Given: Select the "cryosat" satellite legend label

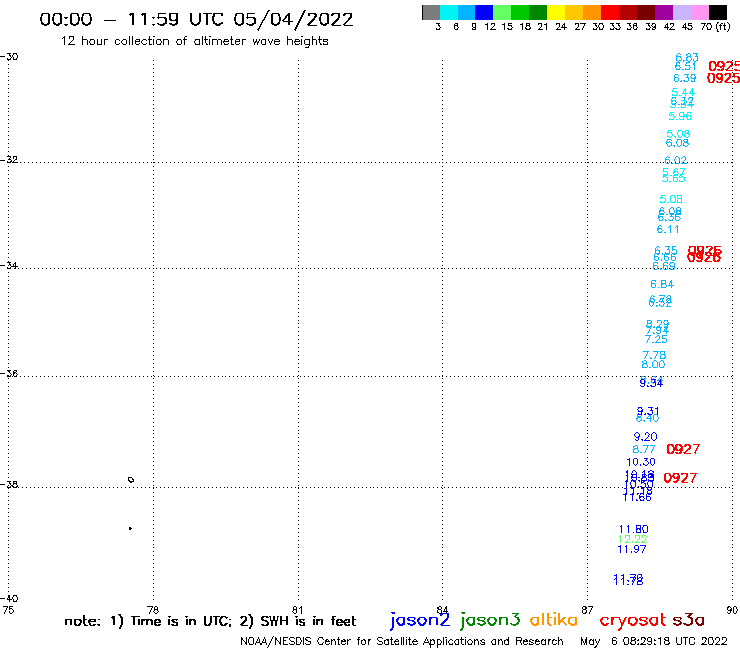Looking at the screenshot, I should click(633, 620).
